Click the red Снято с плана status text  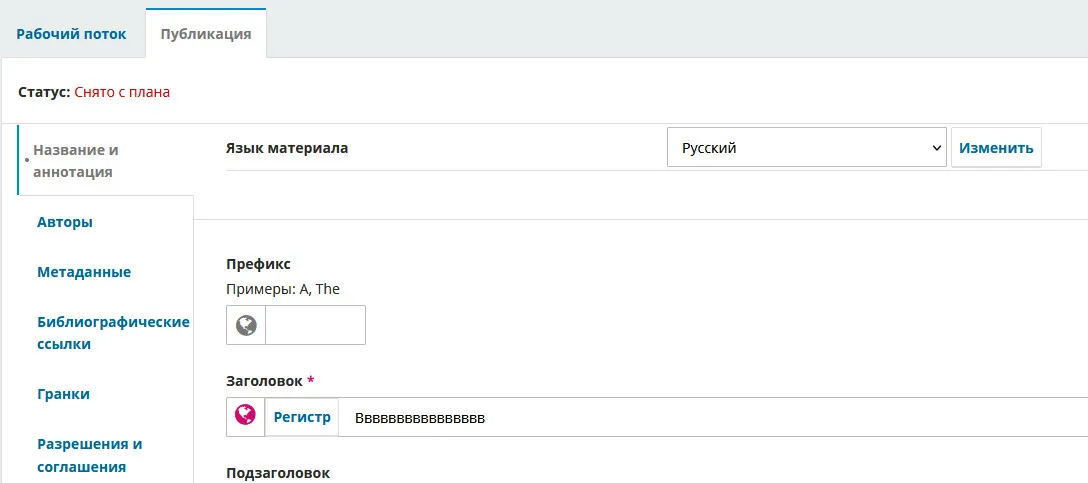[x=122, y=92]
